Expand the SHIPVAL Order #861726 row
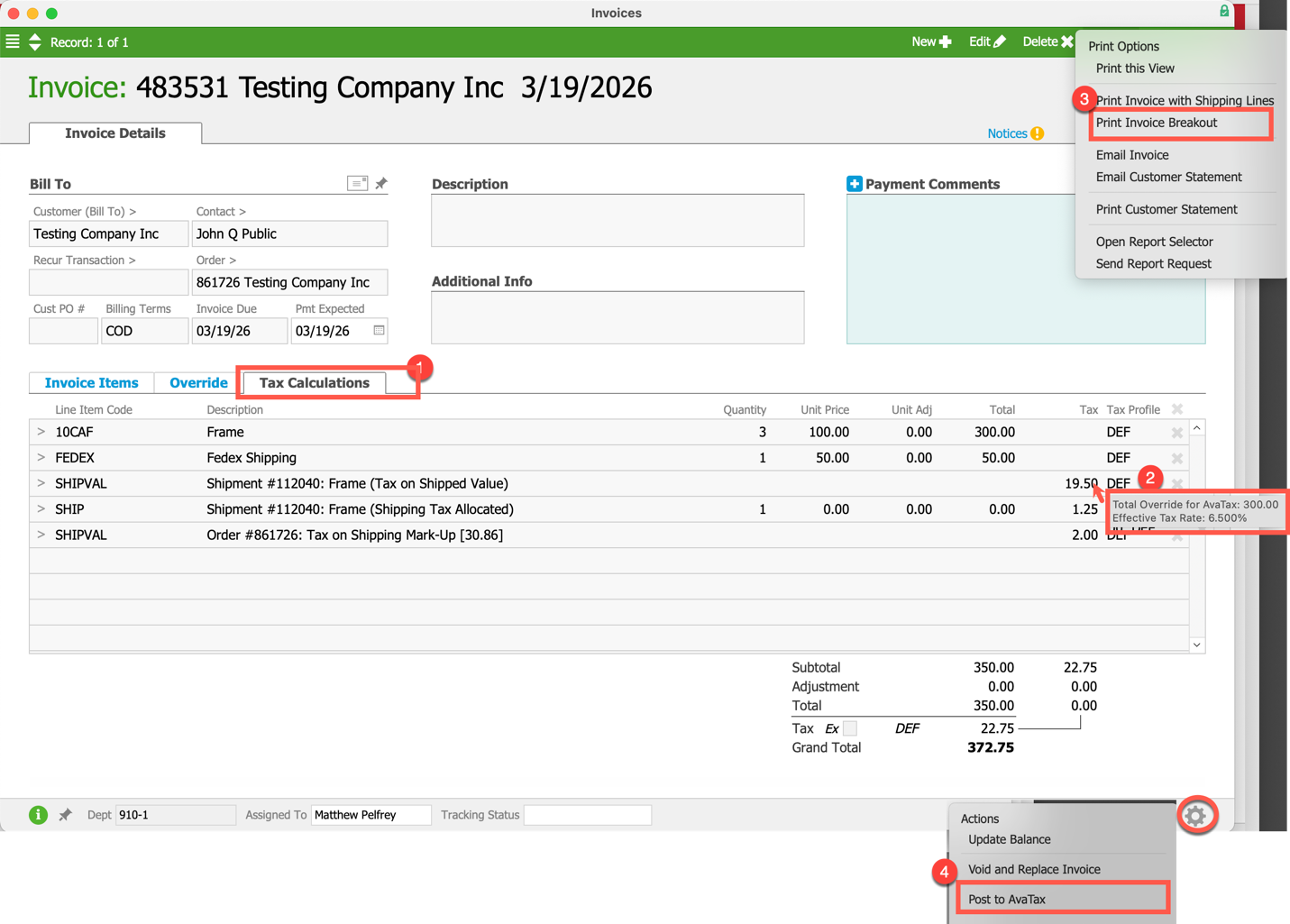Viewport: 1290px width, 924px height. 41,535
